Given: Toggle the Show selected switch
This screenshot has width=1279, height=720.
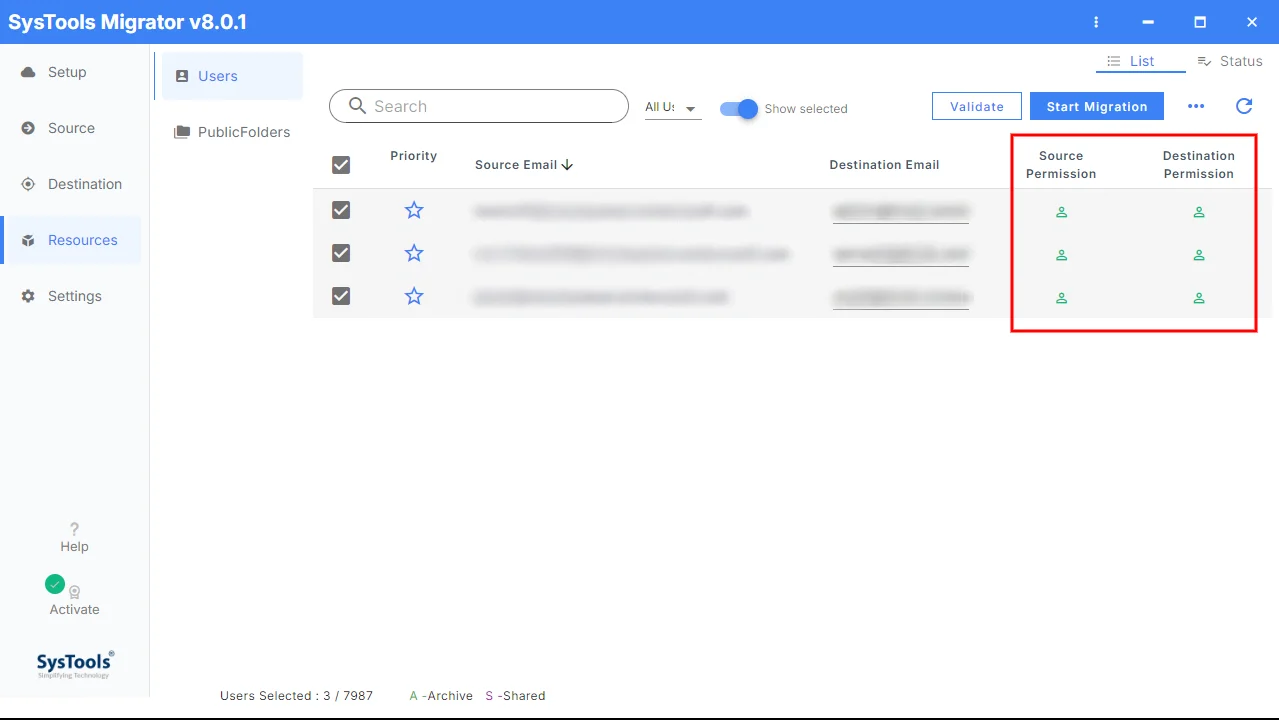Looking at the screenshot, I should tap(740, 108).
